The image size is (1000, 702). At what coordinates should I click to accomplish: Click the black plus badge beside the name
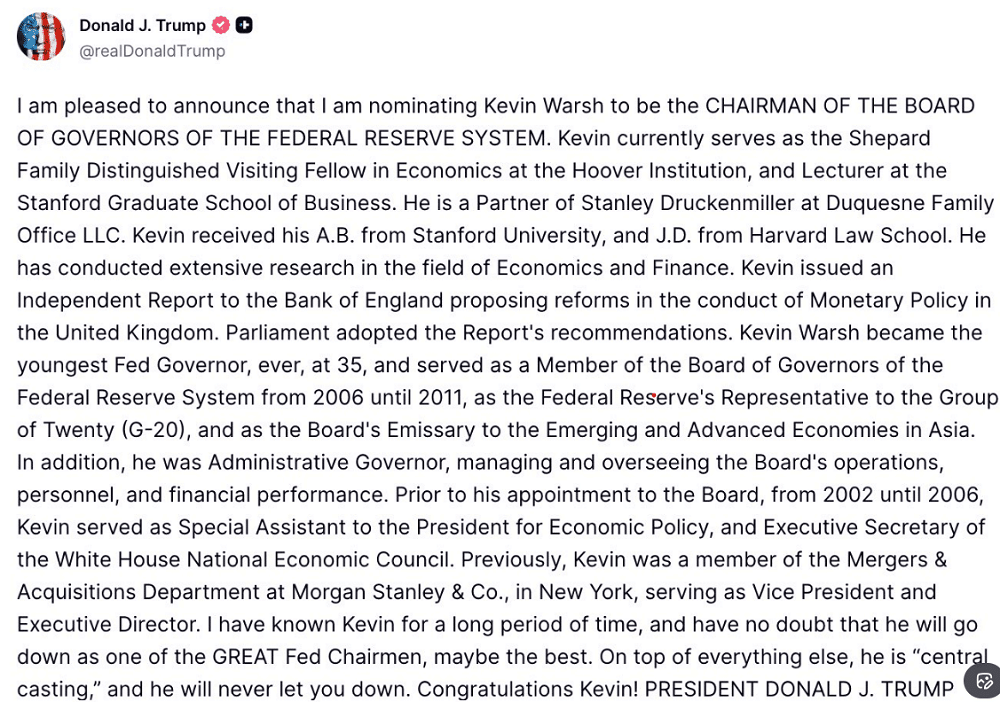tap(244, 25)
